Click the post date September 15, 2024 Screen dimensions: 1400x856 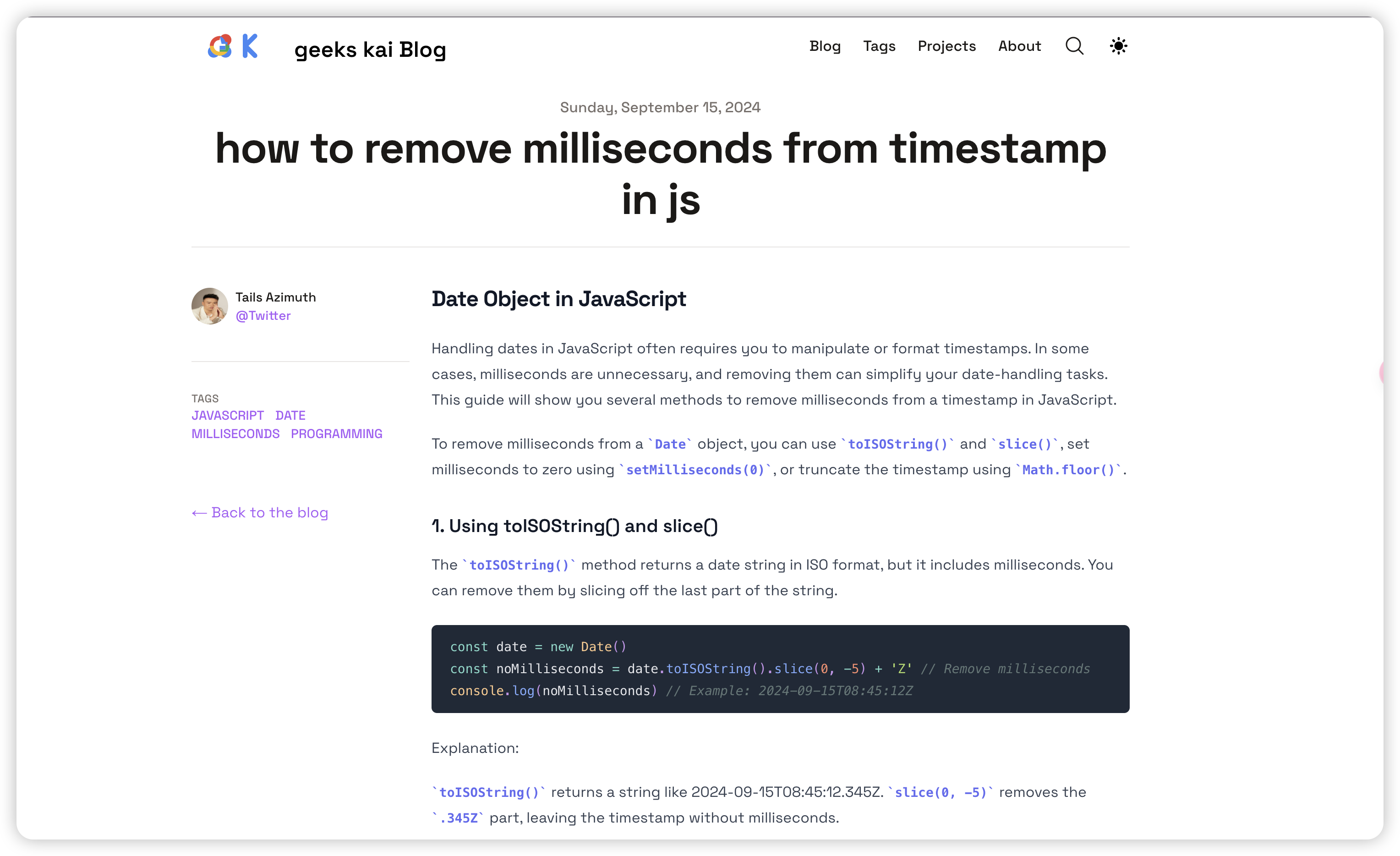(x=660, y=107)
